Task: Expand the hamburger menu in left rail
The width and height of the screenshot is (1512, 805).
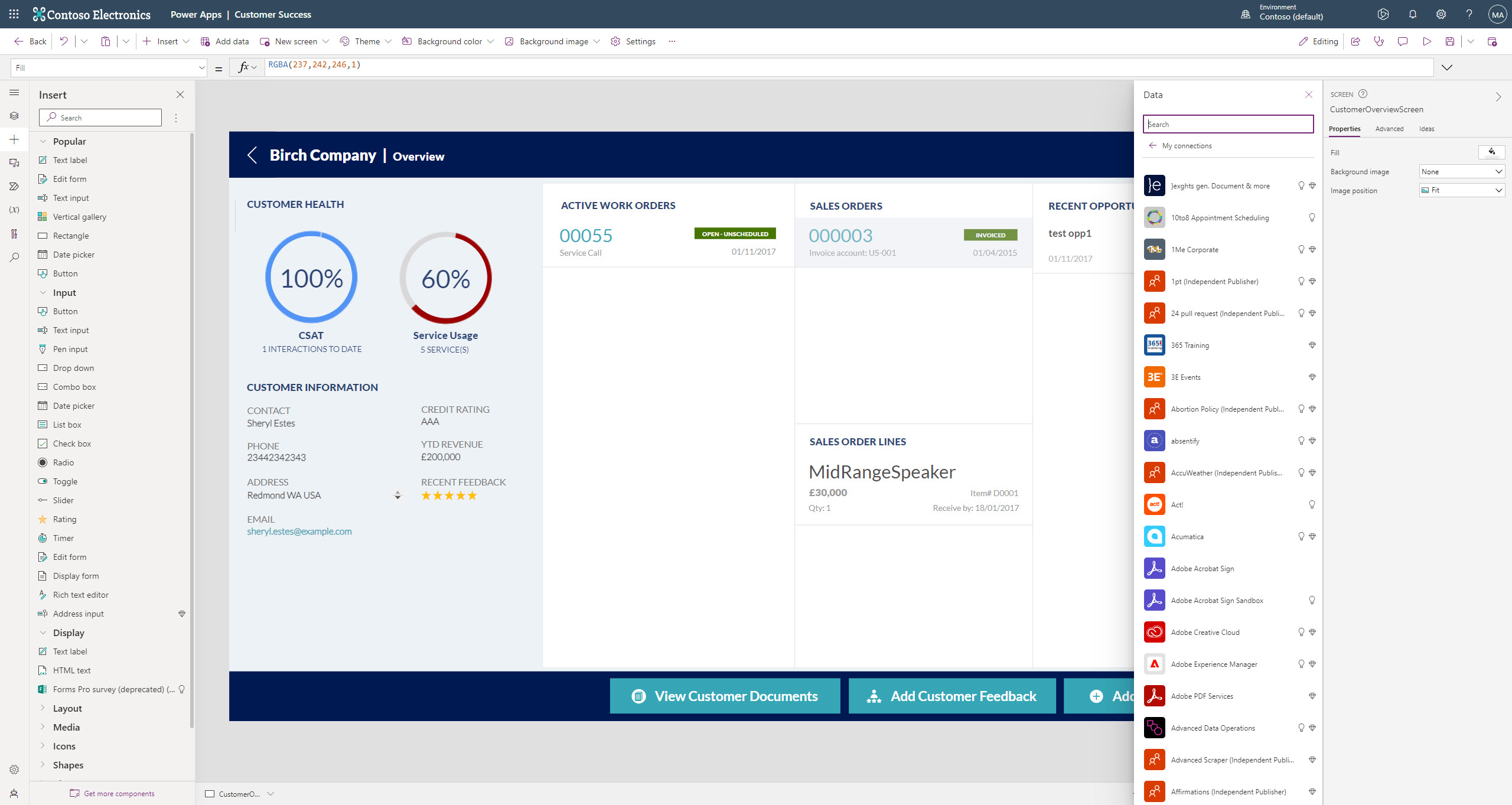Action: (14, 92)
